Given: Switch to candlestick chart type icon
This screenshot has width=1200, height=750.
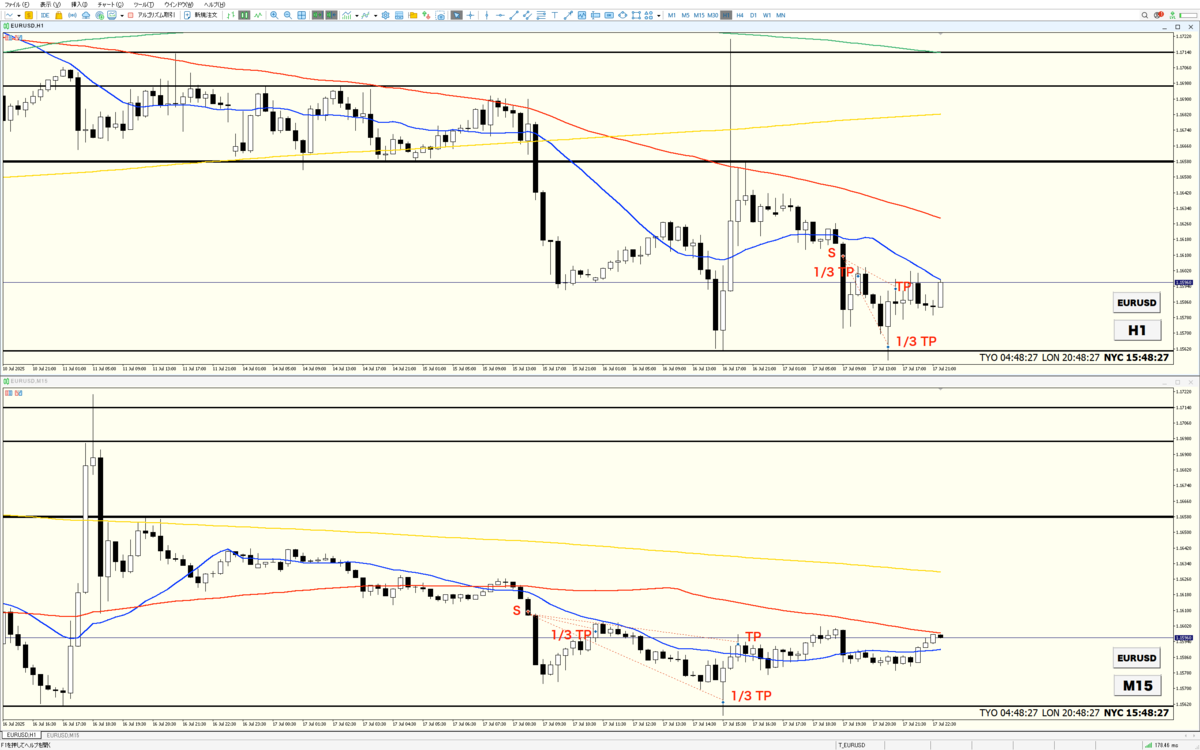Looking at the screenshot, I should pyautogui.click(x=245, y=15).
